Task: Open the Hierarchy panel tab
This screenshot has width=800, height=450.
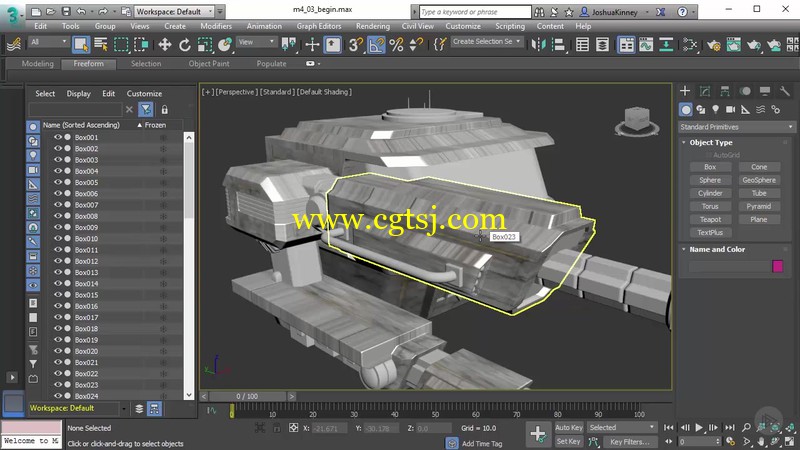Action: coord(724,91)
